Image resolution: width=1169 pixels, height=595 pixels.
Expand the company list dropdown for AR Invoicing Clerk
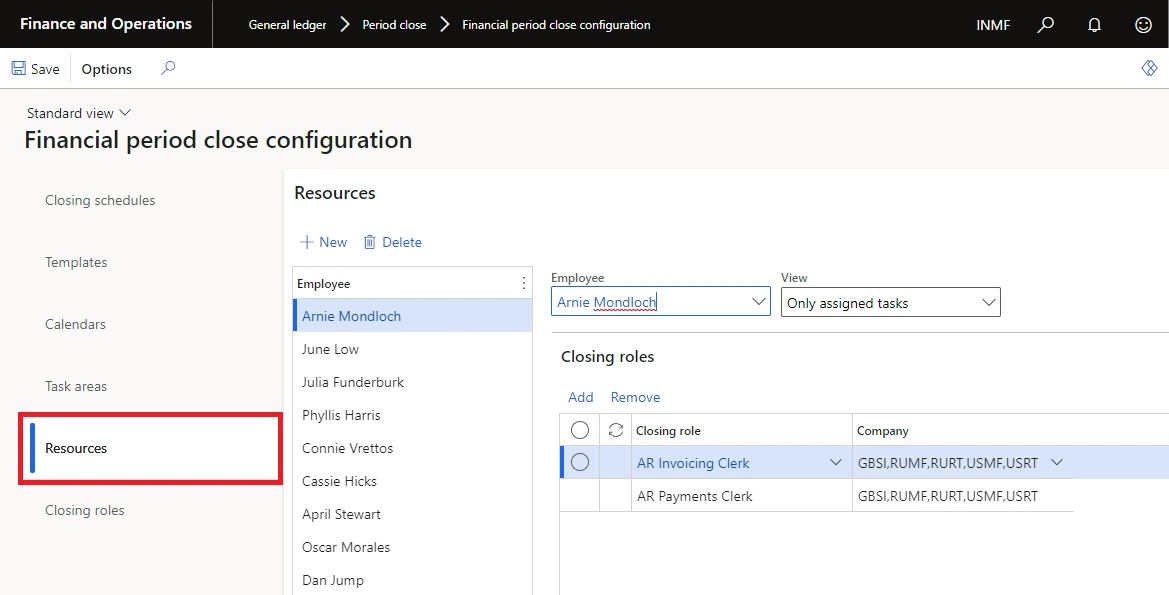click(x=1056, y=463)
